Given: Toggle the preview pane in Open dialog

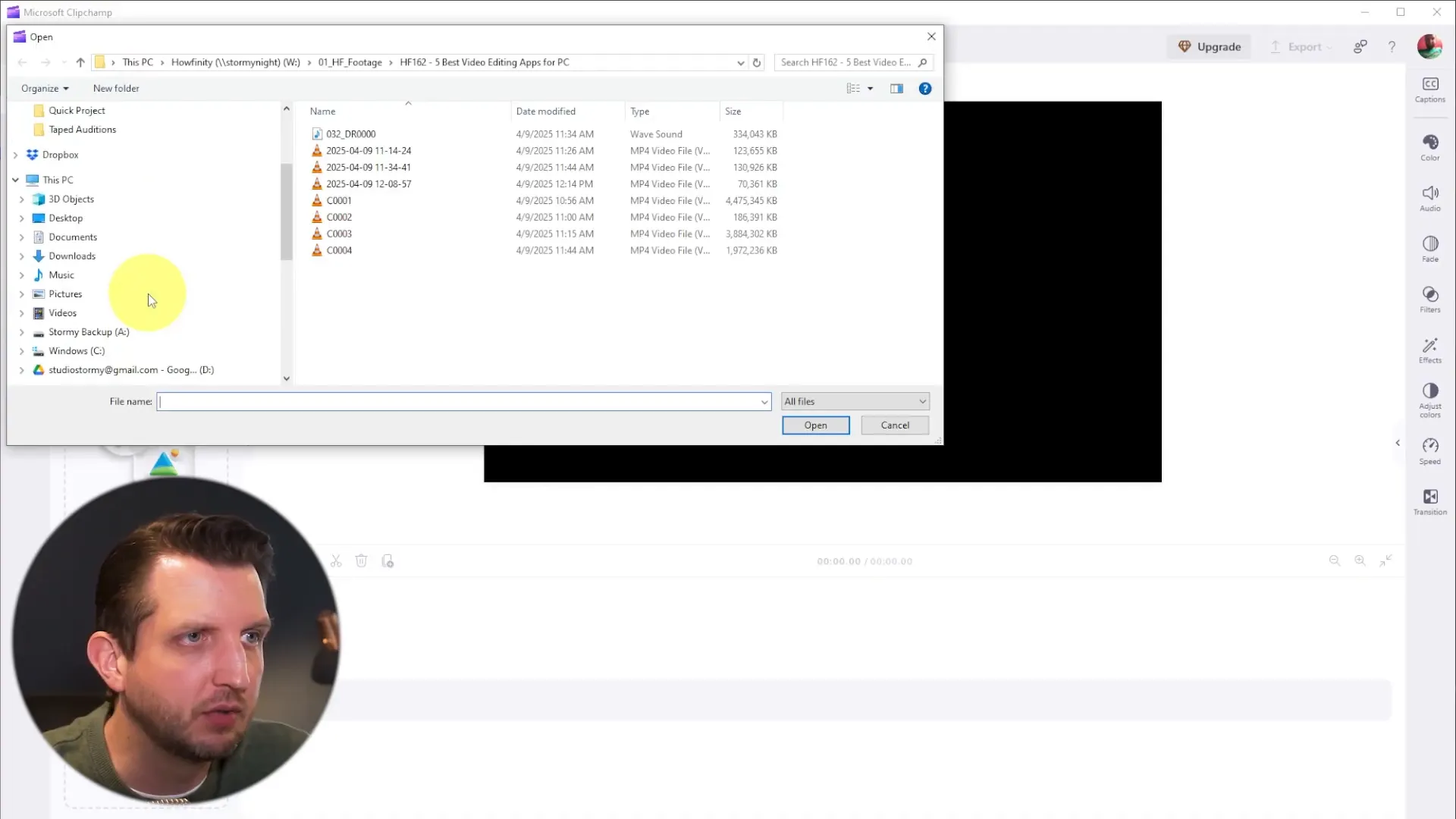Looking at the screenshot, I should [x=896, y=89].
